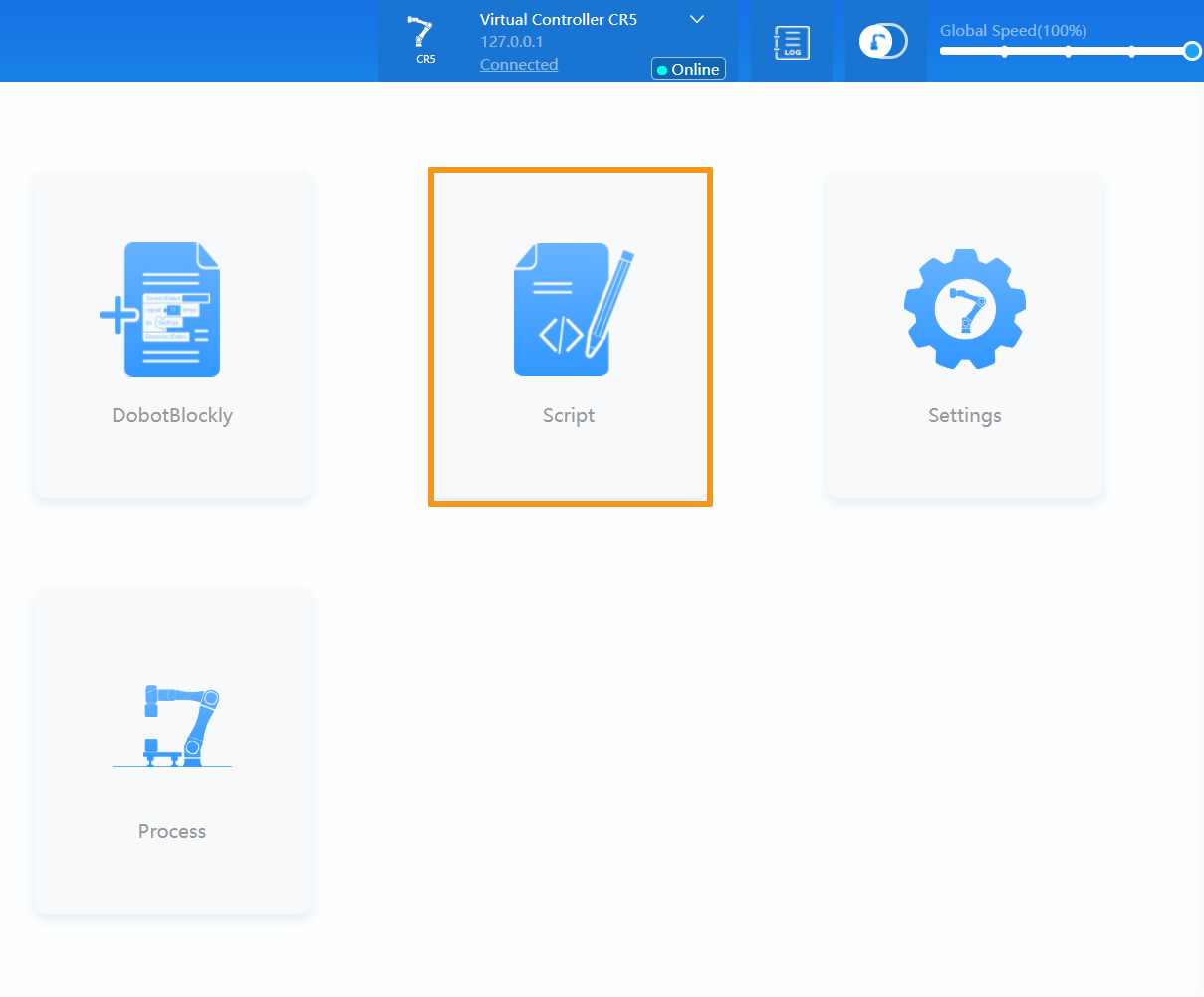Click the Connected link

coord(519,64)
